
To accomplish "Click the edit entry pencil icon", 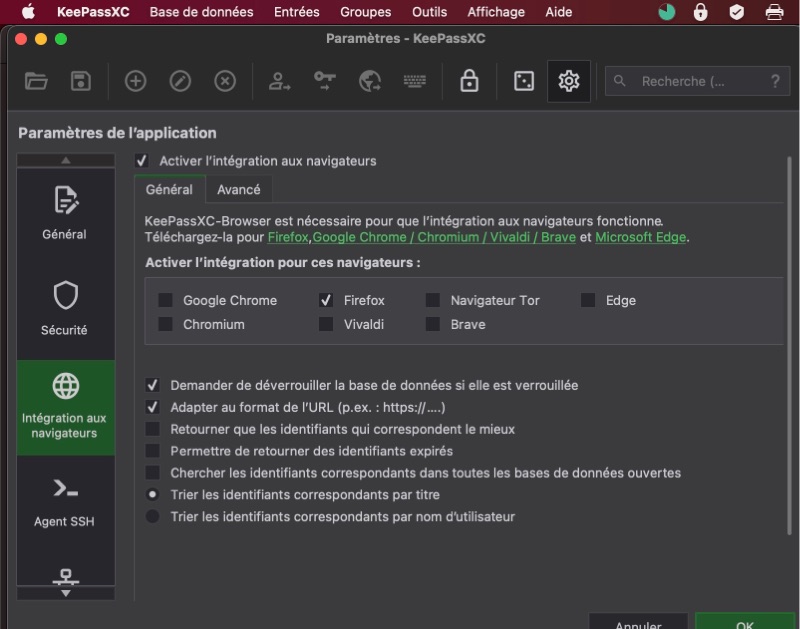I will click(x=180, y=82).
